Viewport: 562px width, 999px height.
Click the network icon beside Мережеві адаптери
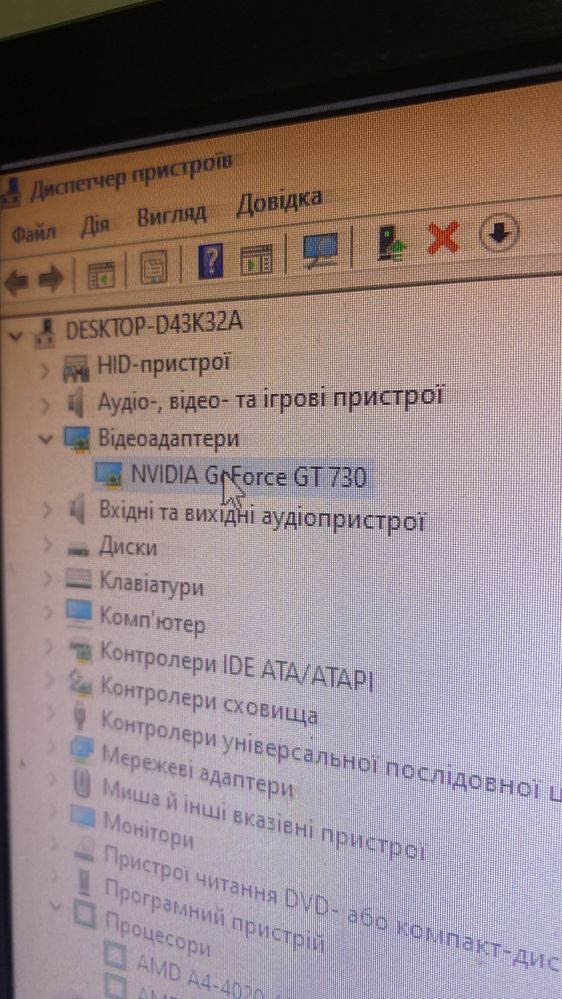[82, 750]
